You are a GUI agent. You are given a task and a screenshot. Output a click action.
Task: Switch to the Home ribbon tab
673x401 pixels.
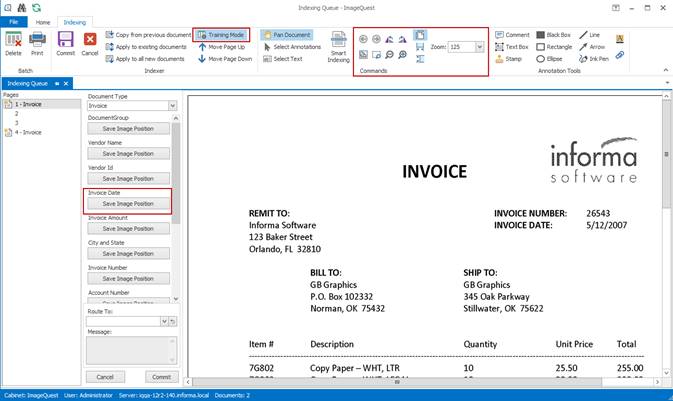pos(43,22)
